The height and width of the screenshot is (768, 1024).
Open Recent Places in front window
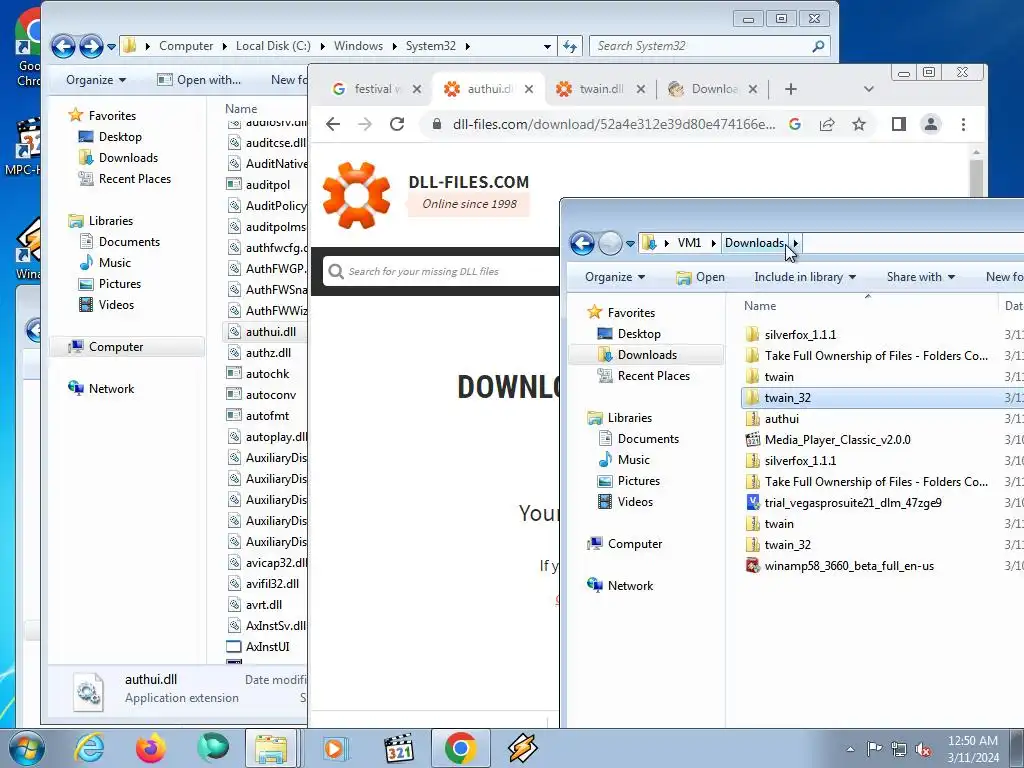point(653,376)
